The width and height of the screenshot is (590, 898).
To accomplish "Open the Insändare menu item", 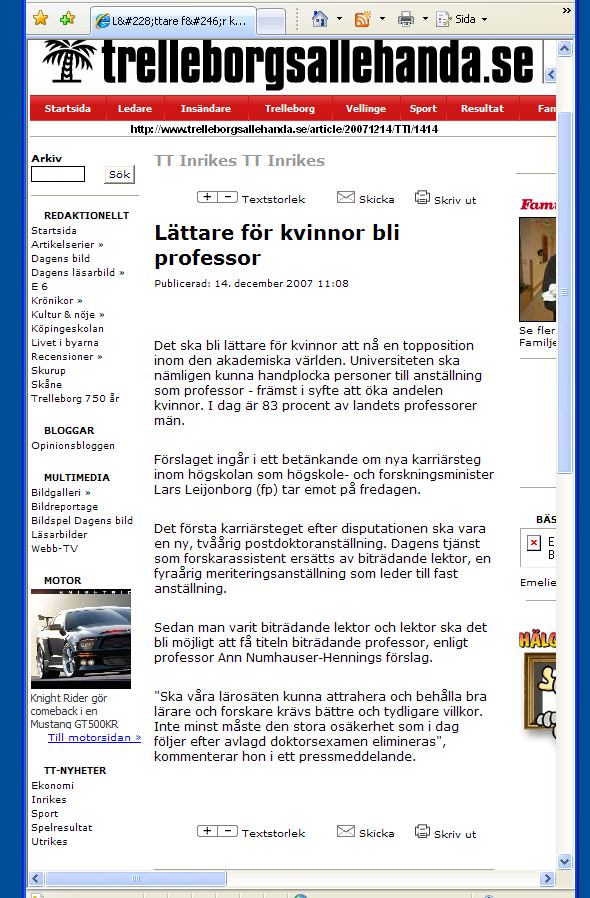I will 206,108.
